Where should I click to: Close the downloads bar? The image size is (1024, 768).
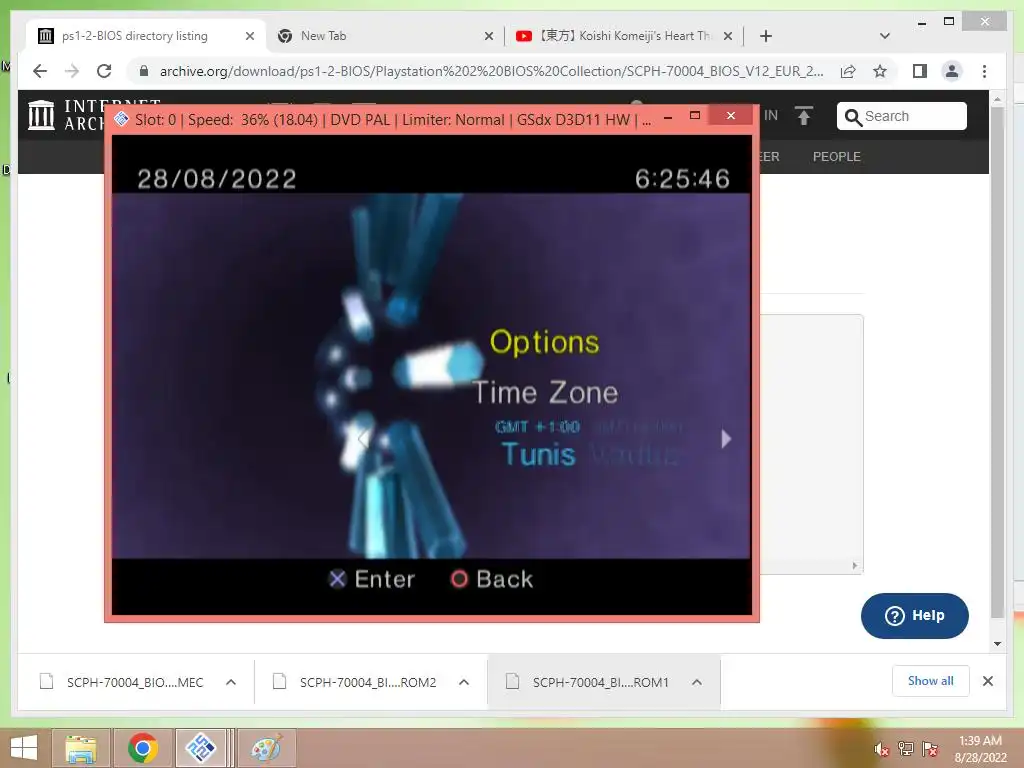(x=988, y=681)
